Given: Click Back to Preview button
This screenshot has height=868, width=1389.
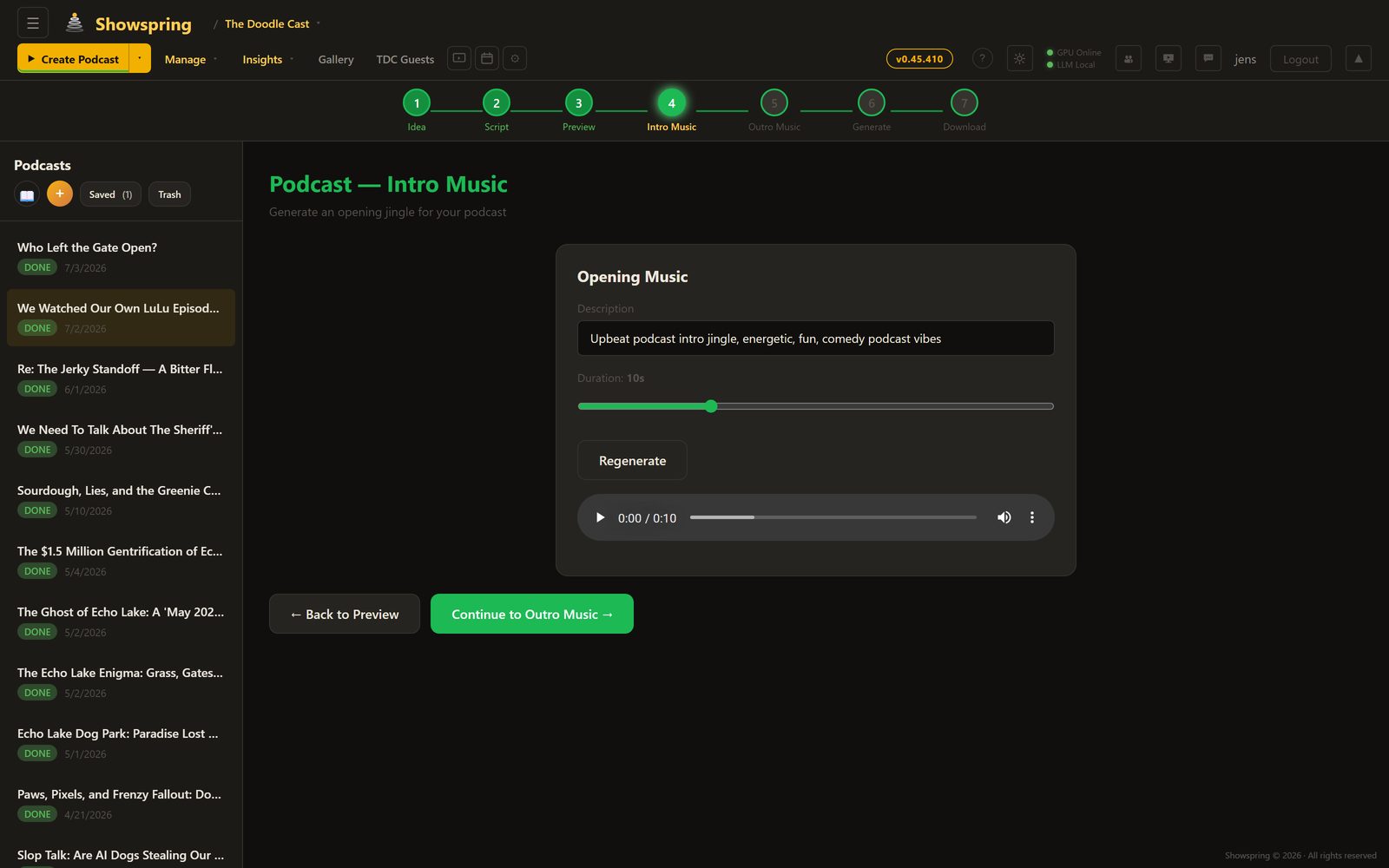Looking at the screenshot, I should point(345,614).
